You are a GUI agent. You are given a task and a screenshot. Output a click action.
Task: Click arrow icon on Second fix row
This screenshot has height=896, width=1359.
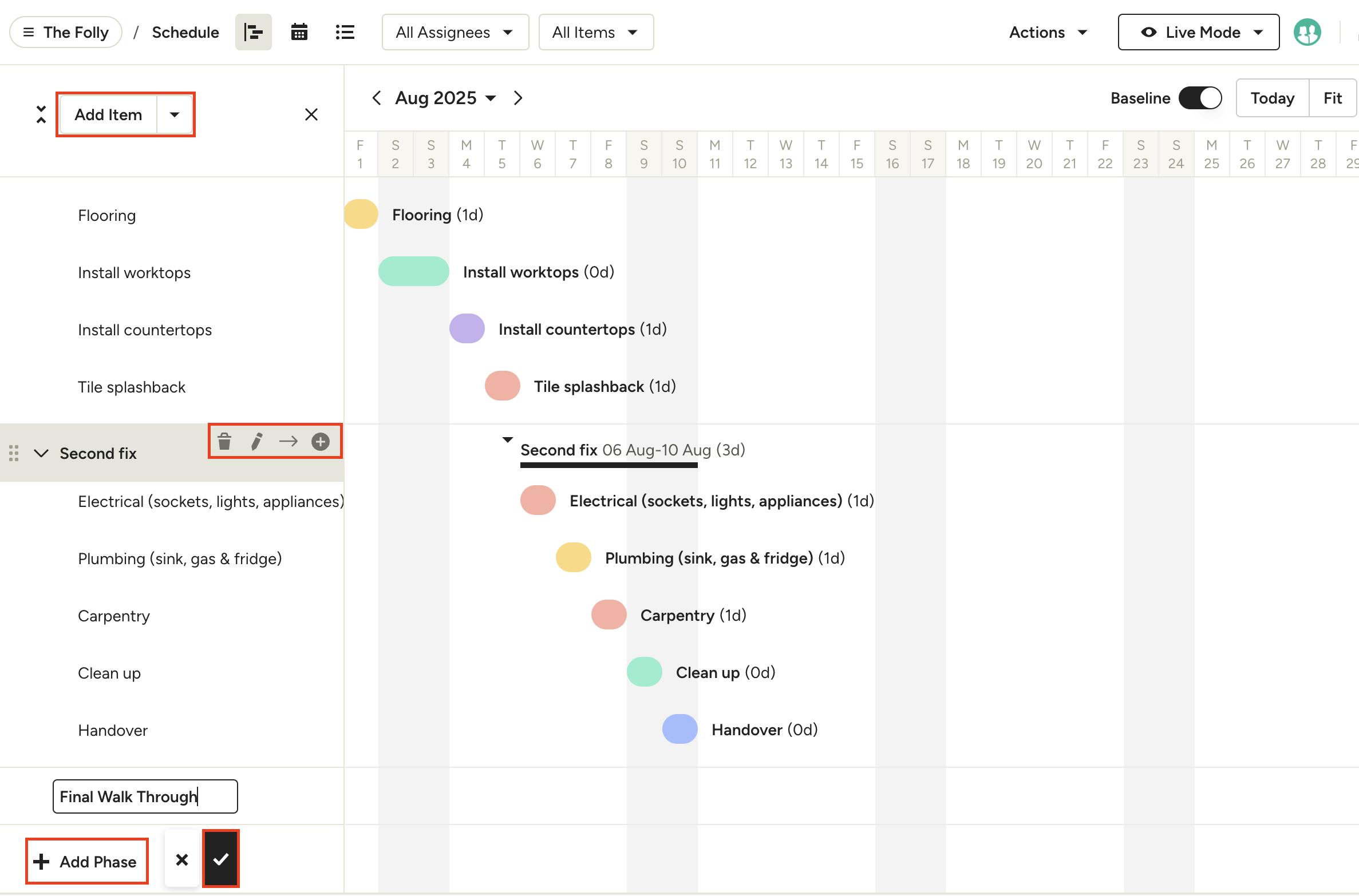(288, 441)
